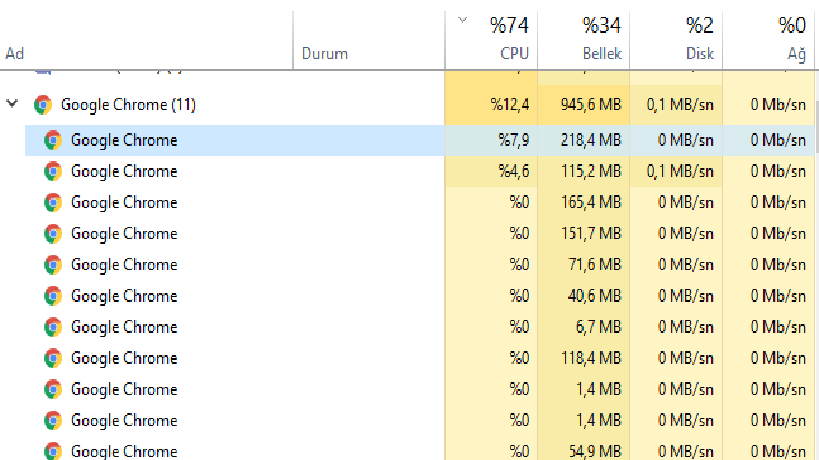Click the 115,2 MB memory cell
This screenshot has width=819, height=460.
[583, 171]
